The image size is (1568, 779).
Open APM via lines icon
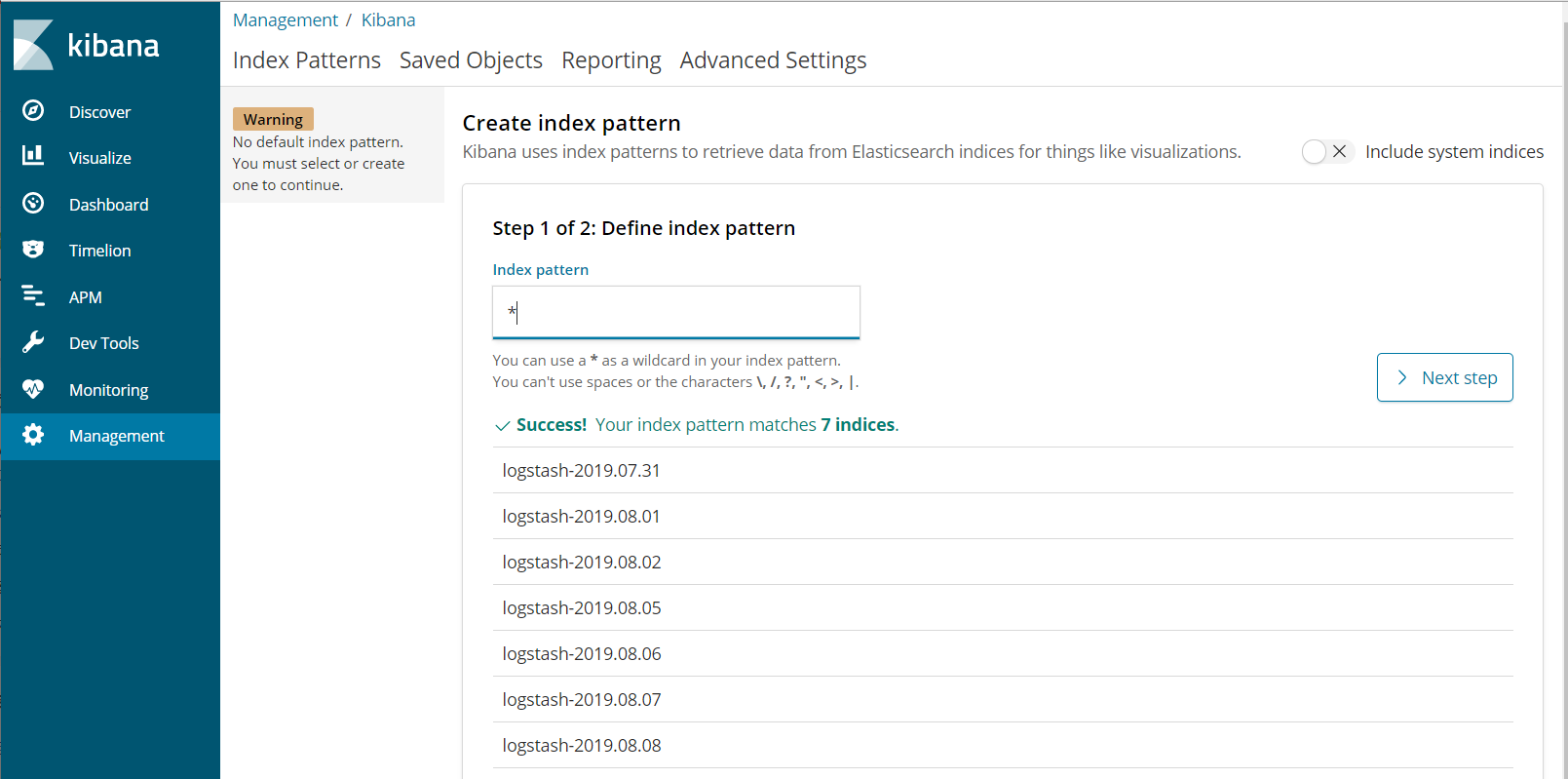point(33,295)
